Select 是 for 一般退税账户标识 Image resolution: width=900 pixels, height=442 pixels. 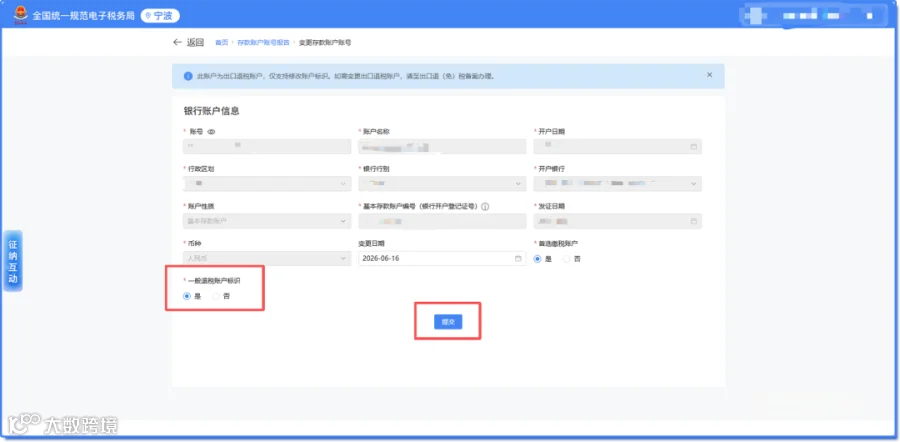187,296
